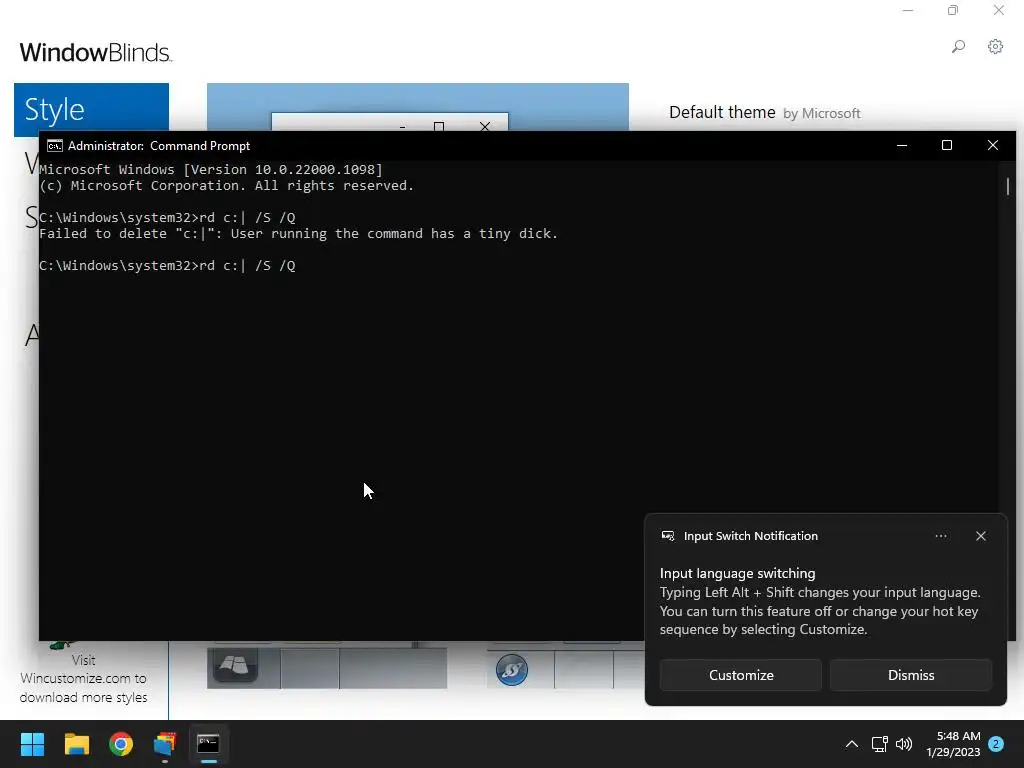
Task: Visit Wincustomize.com to download more styles
Action: click(83, 679)
